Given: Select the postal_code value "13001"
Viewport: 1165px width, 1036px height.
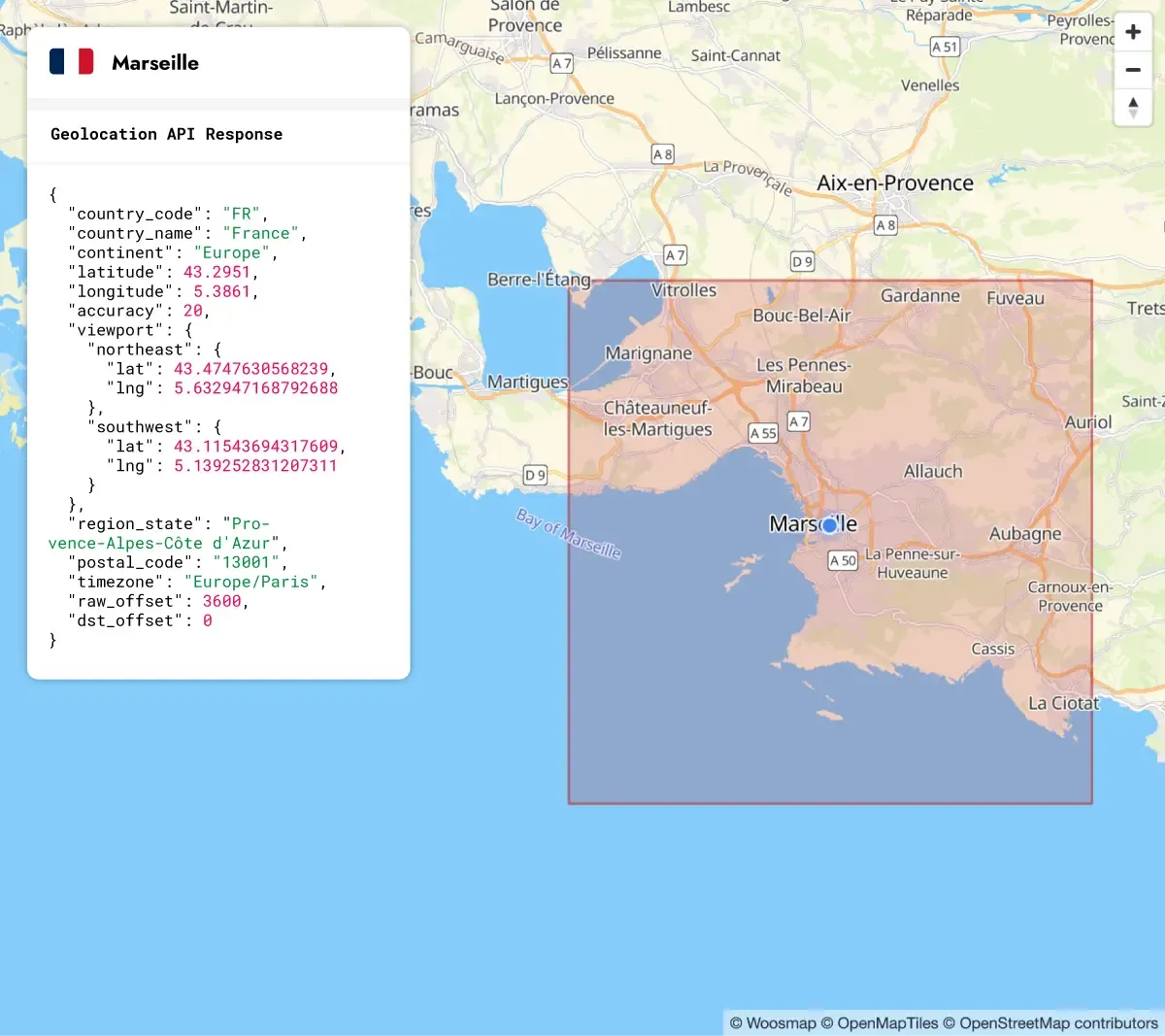Looking at the screenshot, I should (x=247, y=563).
